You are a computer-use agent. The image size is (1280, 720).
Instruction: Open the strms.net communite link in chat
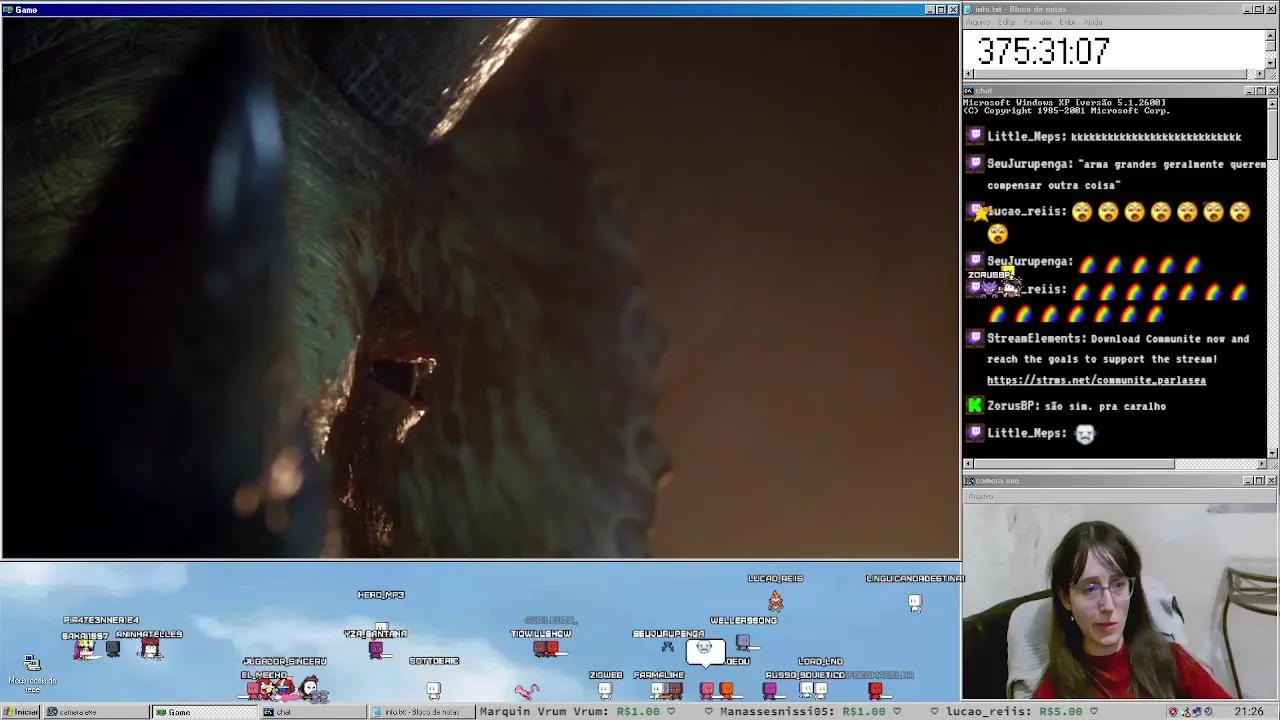tap(1096, 380)
